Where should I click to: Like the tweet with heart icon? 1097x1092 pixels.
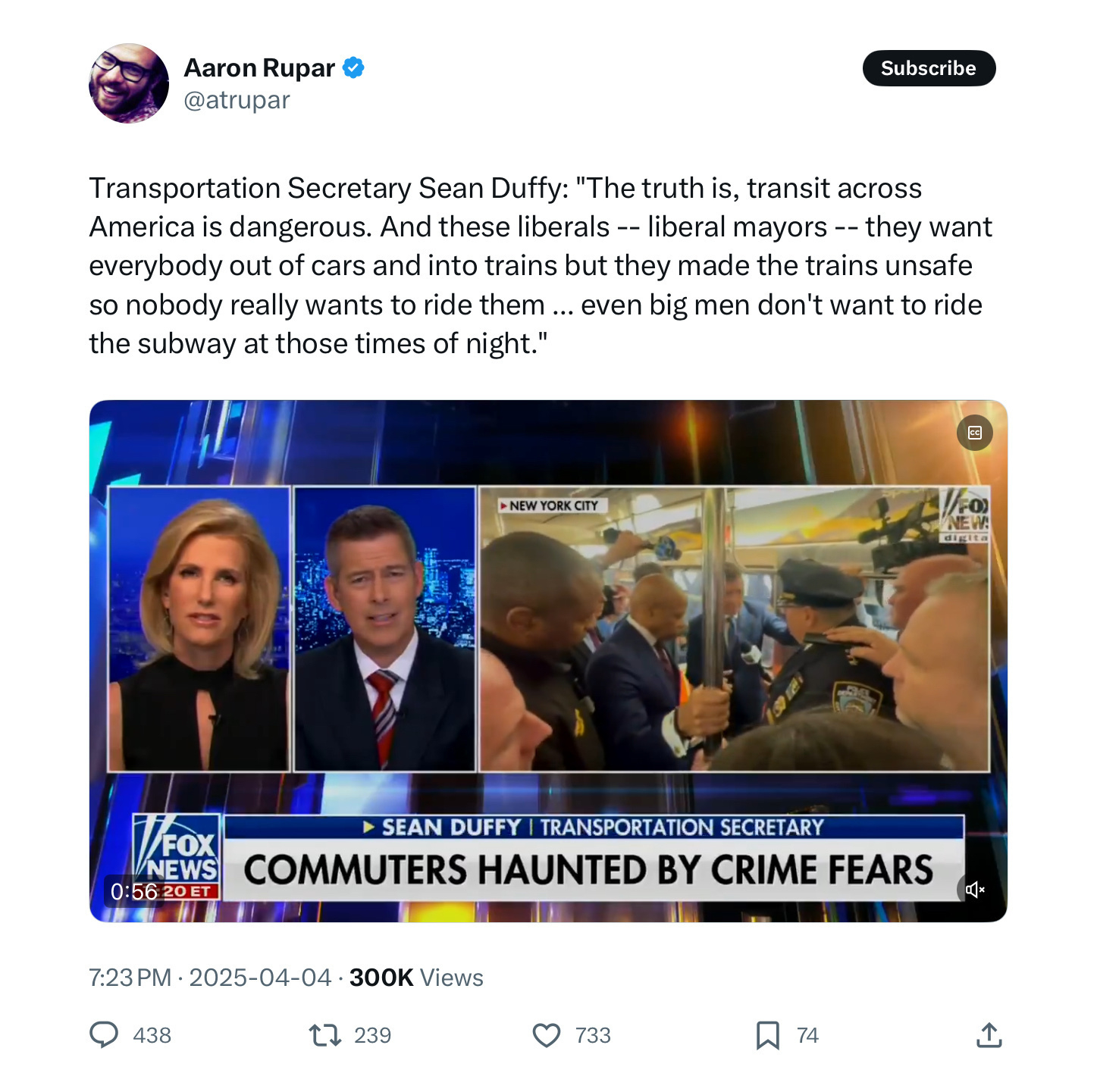point(546,1035)
